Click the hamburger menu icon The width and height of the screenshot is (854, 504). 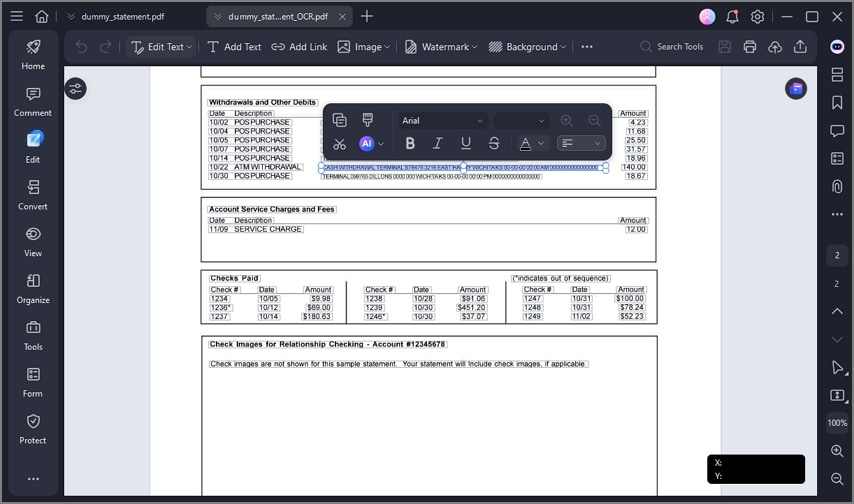pyautogui.click(x=17, y=16)
